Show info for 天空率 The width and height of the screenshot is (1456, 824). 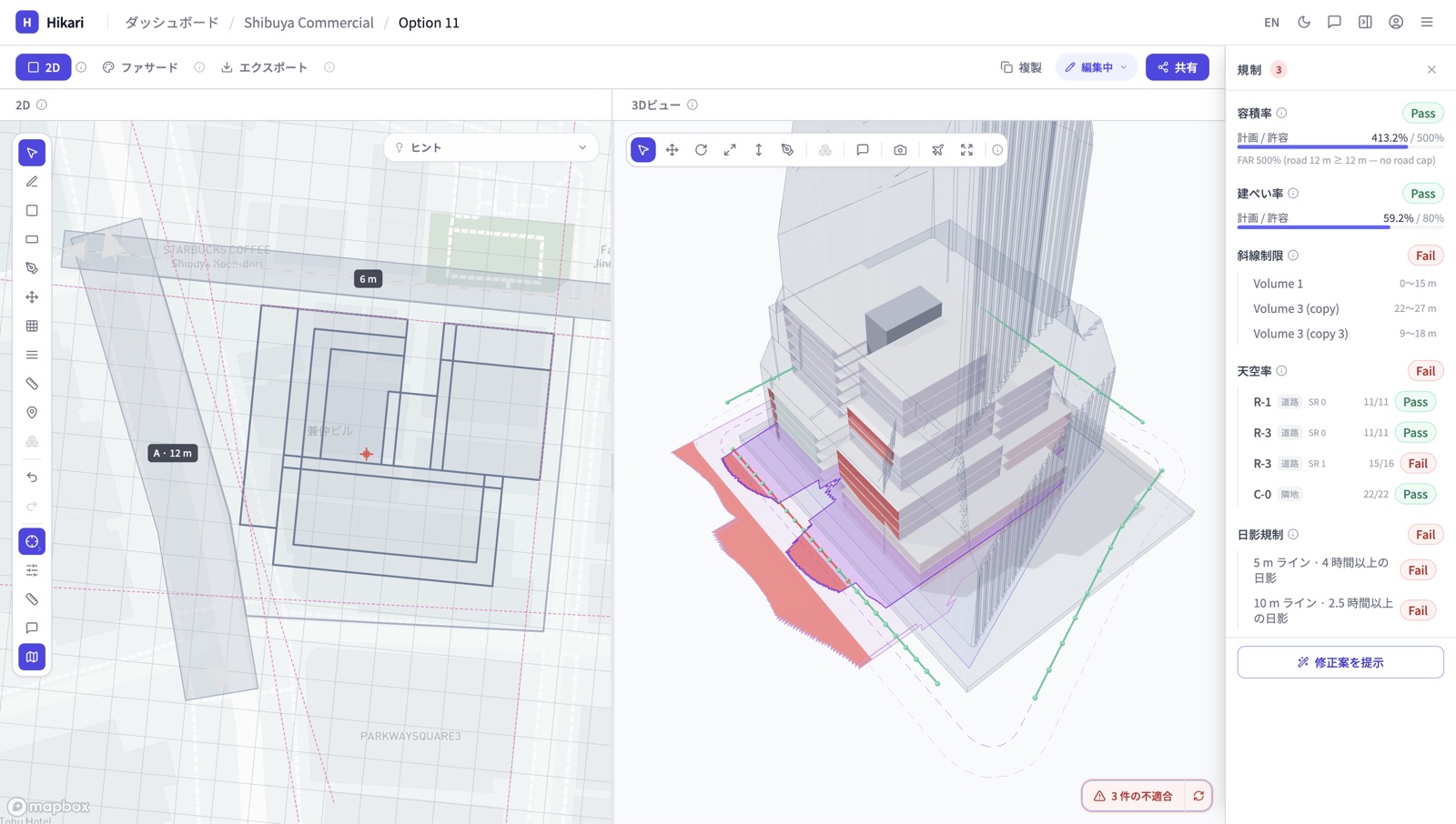1281,371
